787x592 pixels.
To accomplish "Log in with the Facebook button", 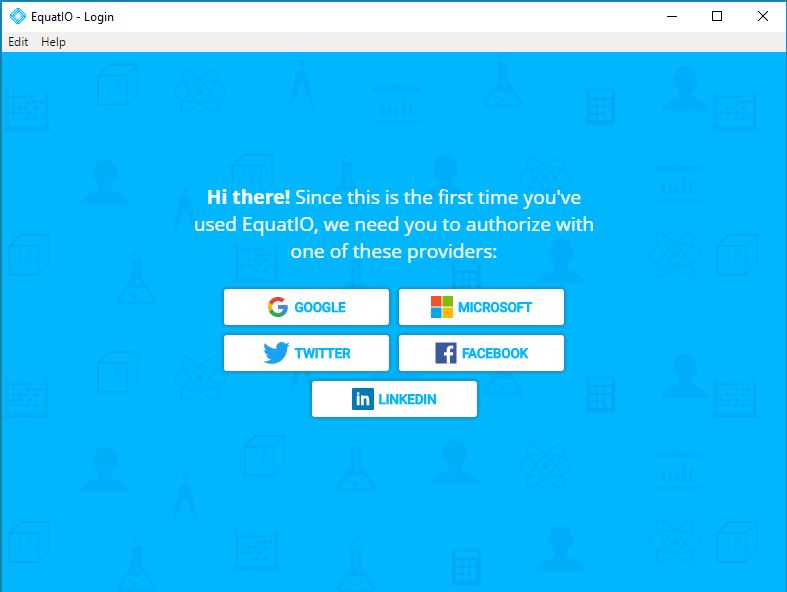I will point(481,353).
